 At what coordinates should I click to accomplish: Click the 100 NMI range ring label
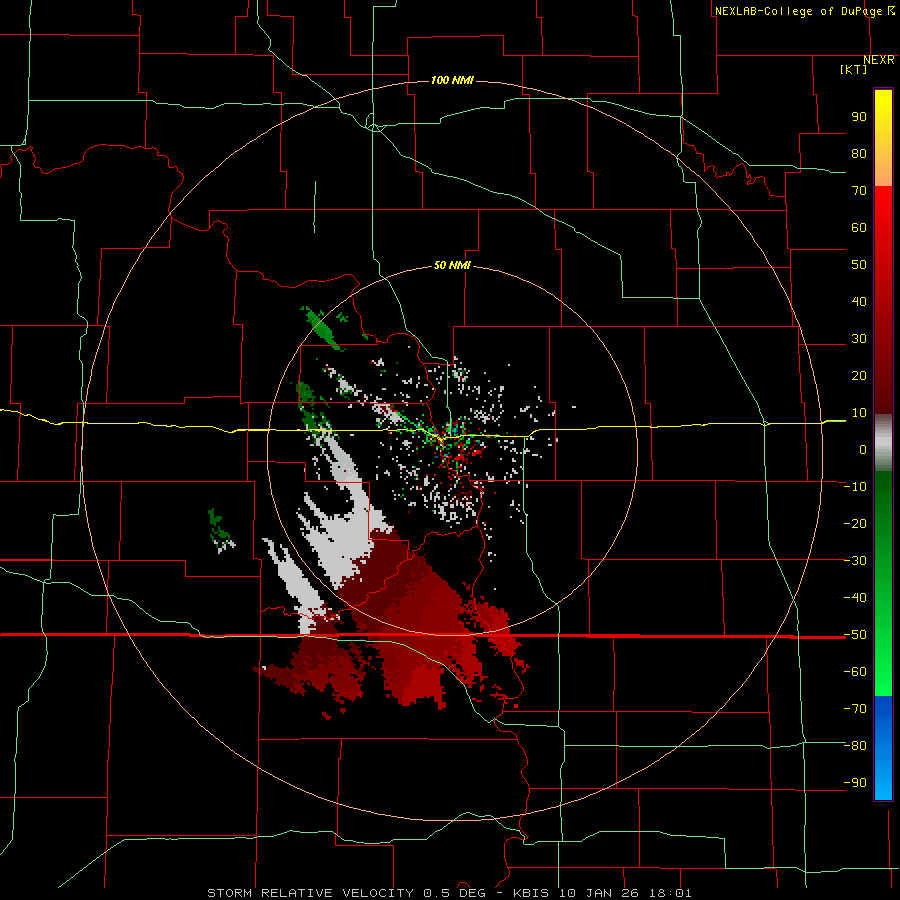point(452,80)
